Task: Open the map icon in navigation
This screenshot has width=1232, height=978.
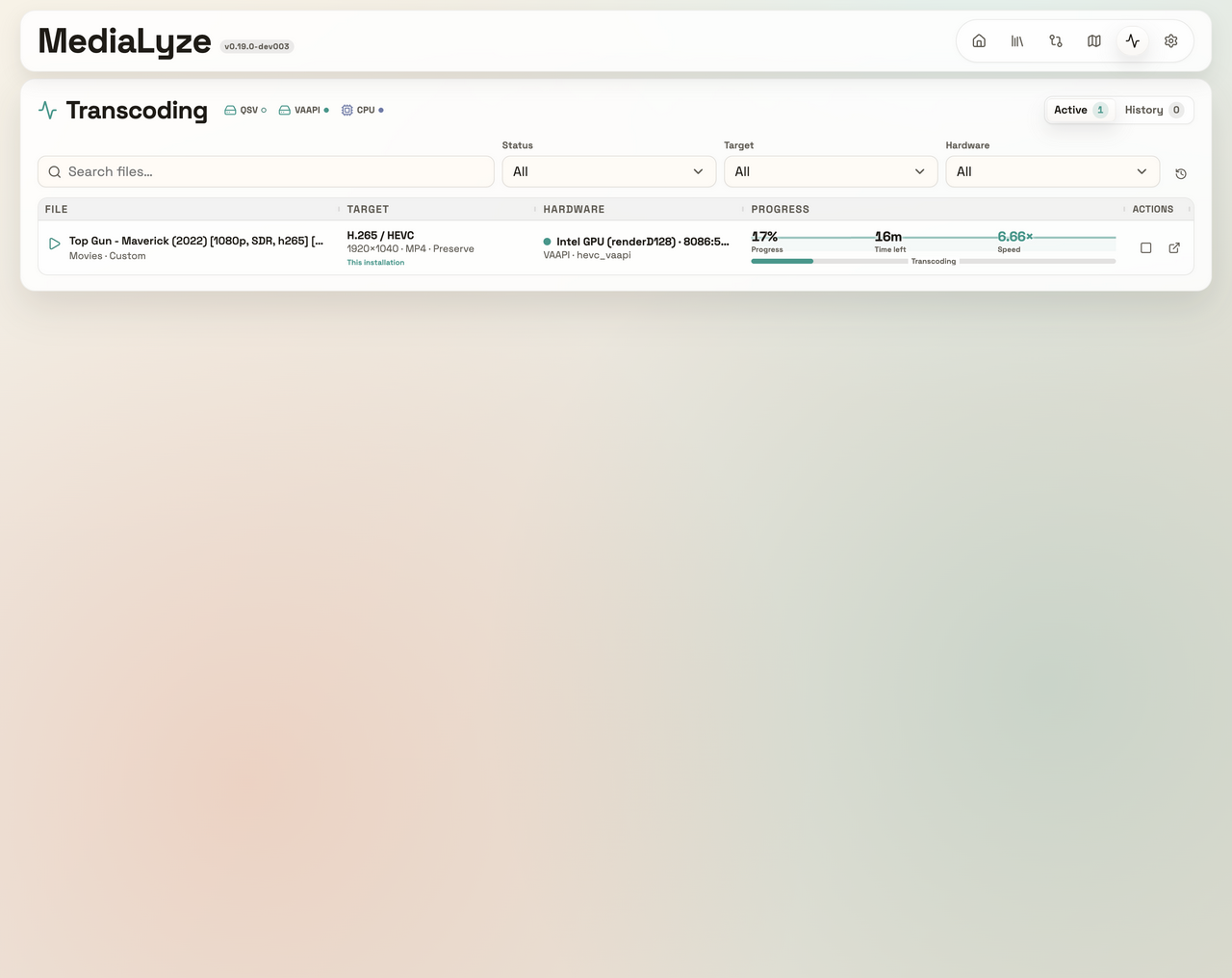Action: [x=1094, y=41]
